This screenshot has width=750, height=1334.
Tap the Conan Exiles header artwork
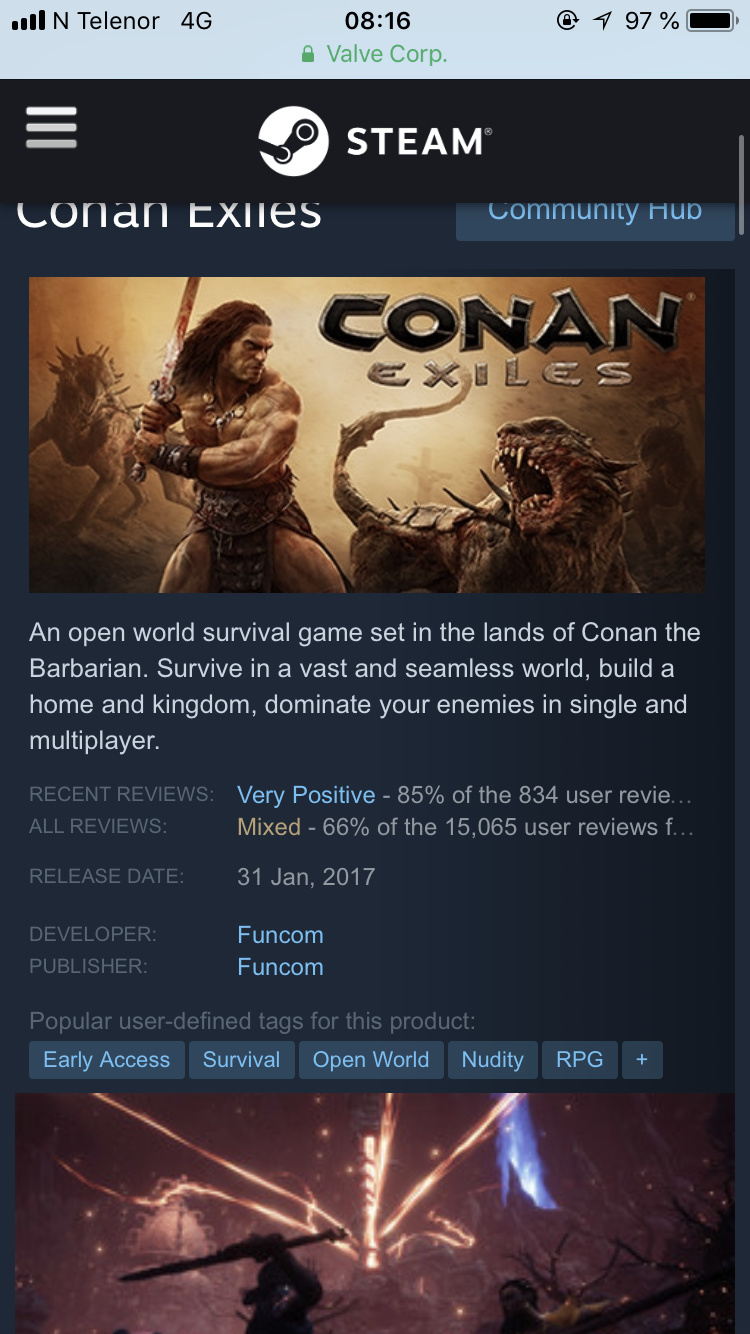pos(367,435)
